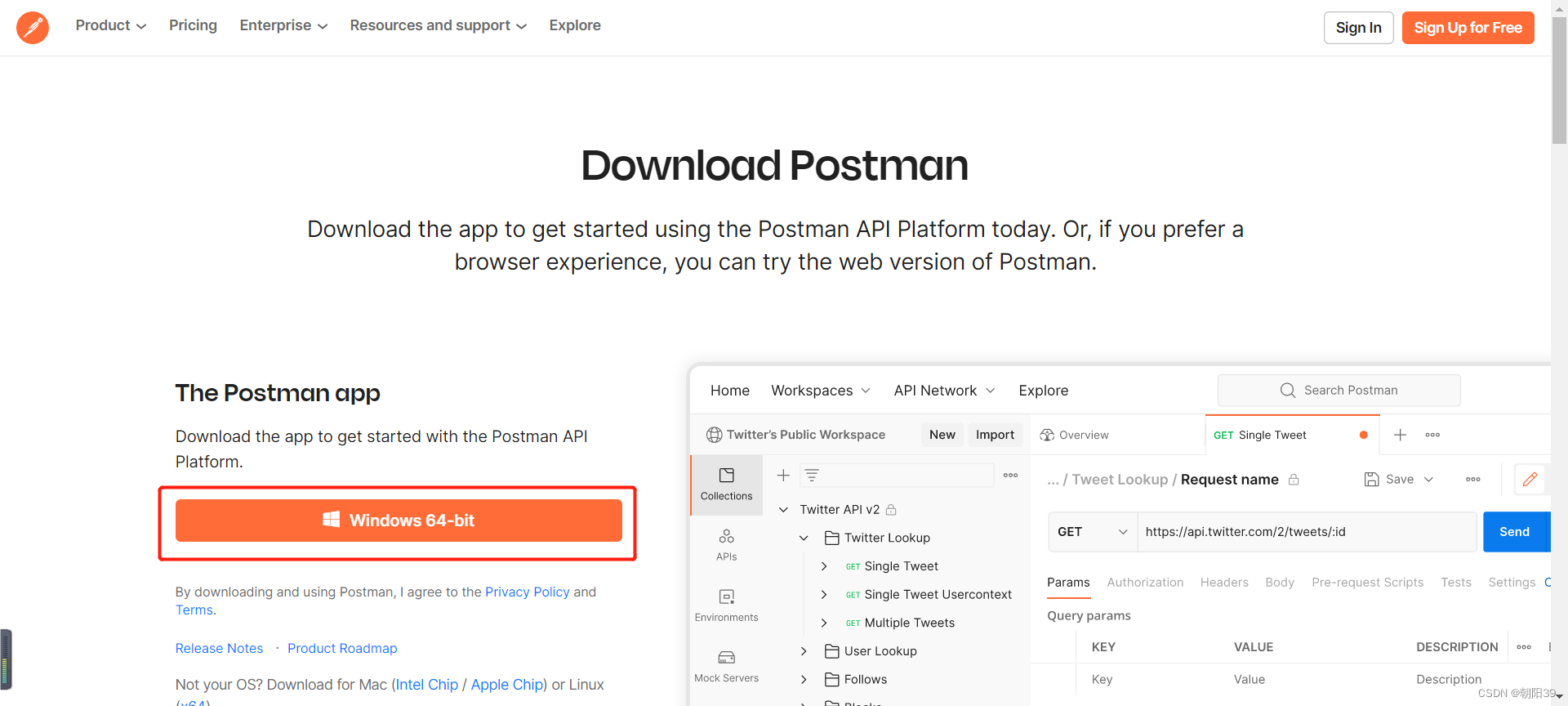1568x706 pixels.
Task: Expand the Single Tweet Usercontext request
Action: 824,595
